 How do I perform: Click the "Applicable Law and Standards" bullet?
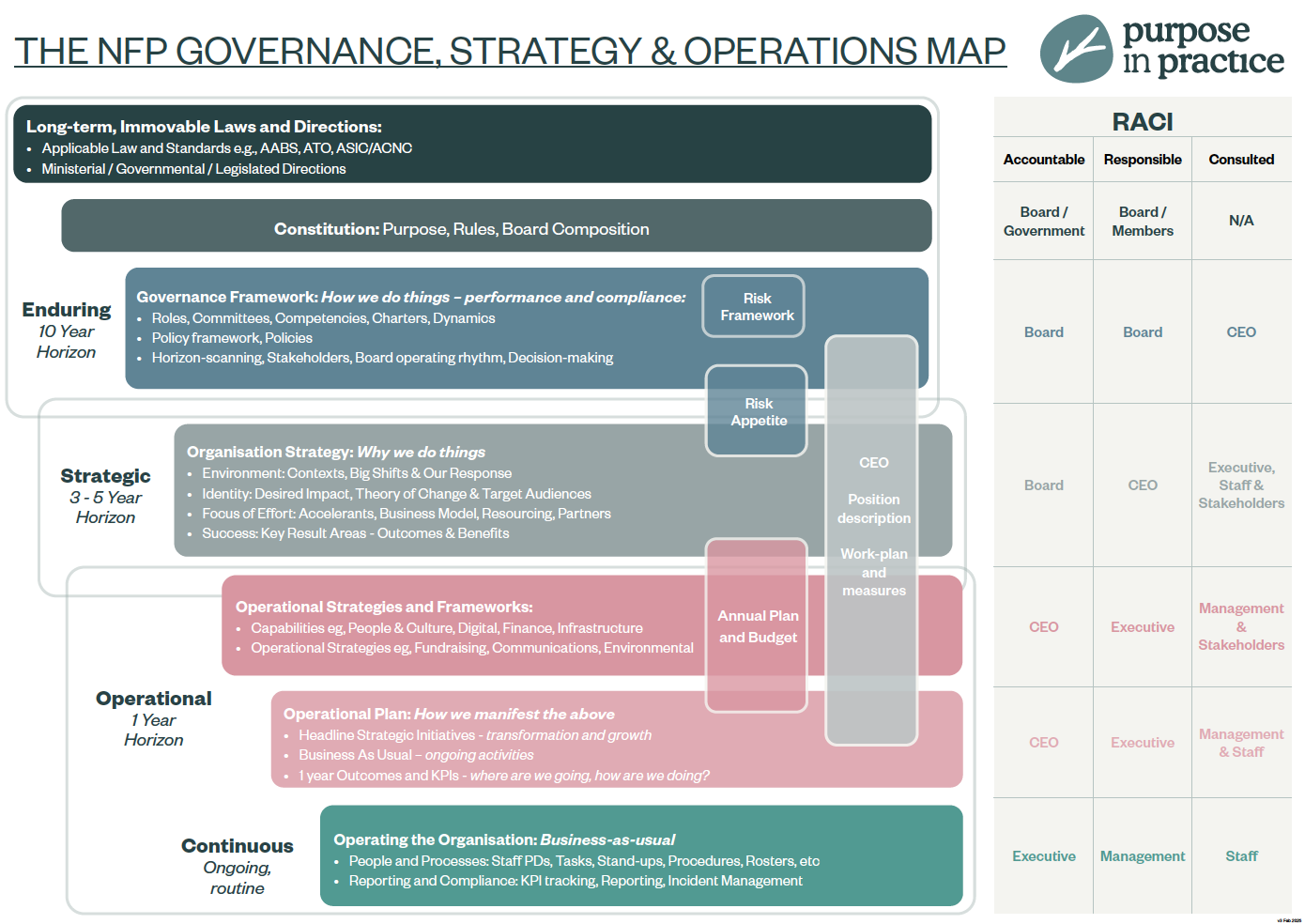coord(226,148)
